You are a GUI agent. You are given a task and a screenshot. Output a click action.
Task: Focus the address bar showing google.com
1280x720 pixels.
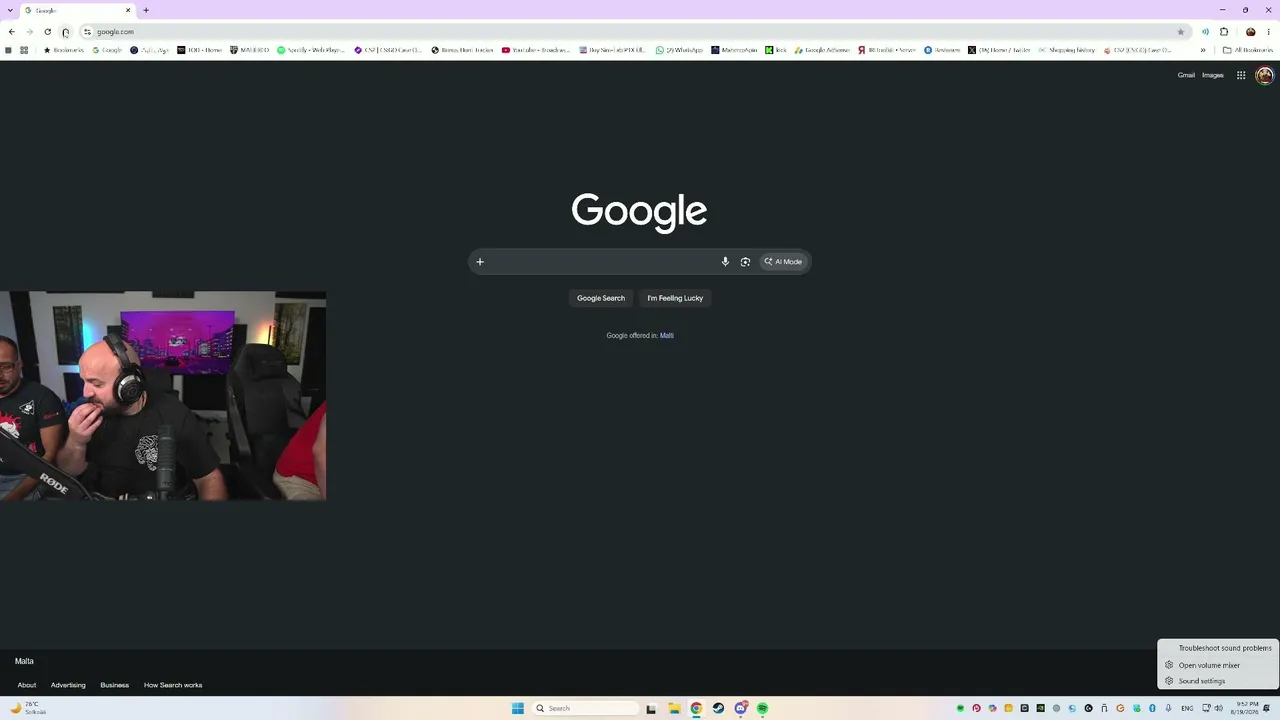pyautogui.click(x=630, y=32)
